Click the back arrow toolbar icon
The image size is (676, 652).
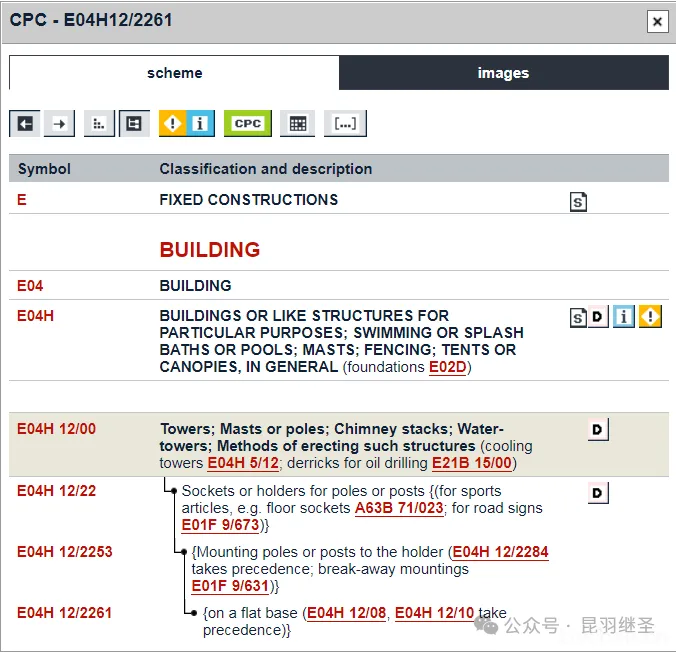coord(25,123)
